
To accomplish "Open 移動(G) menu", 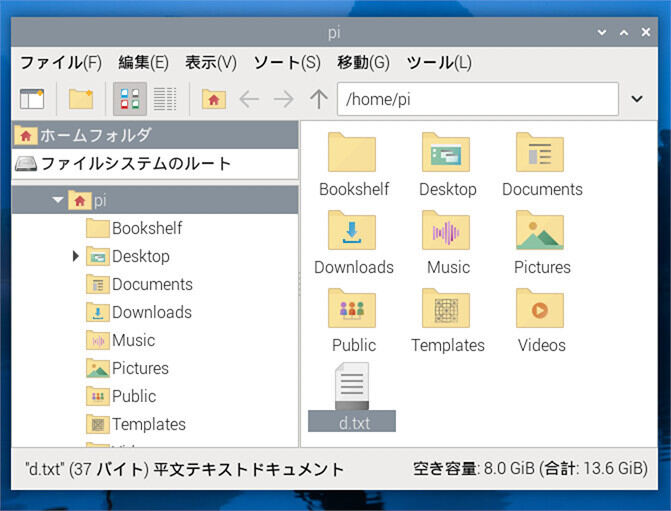I will [363, 63].
